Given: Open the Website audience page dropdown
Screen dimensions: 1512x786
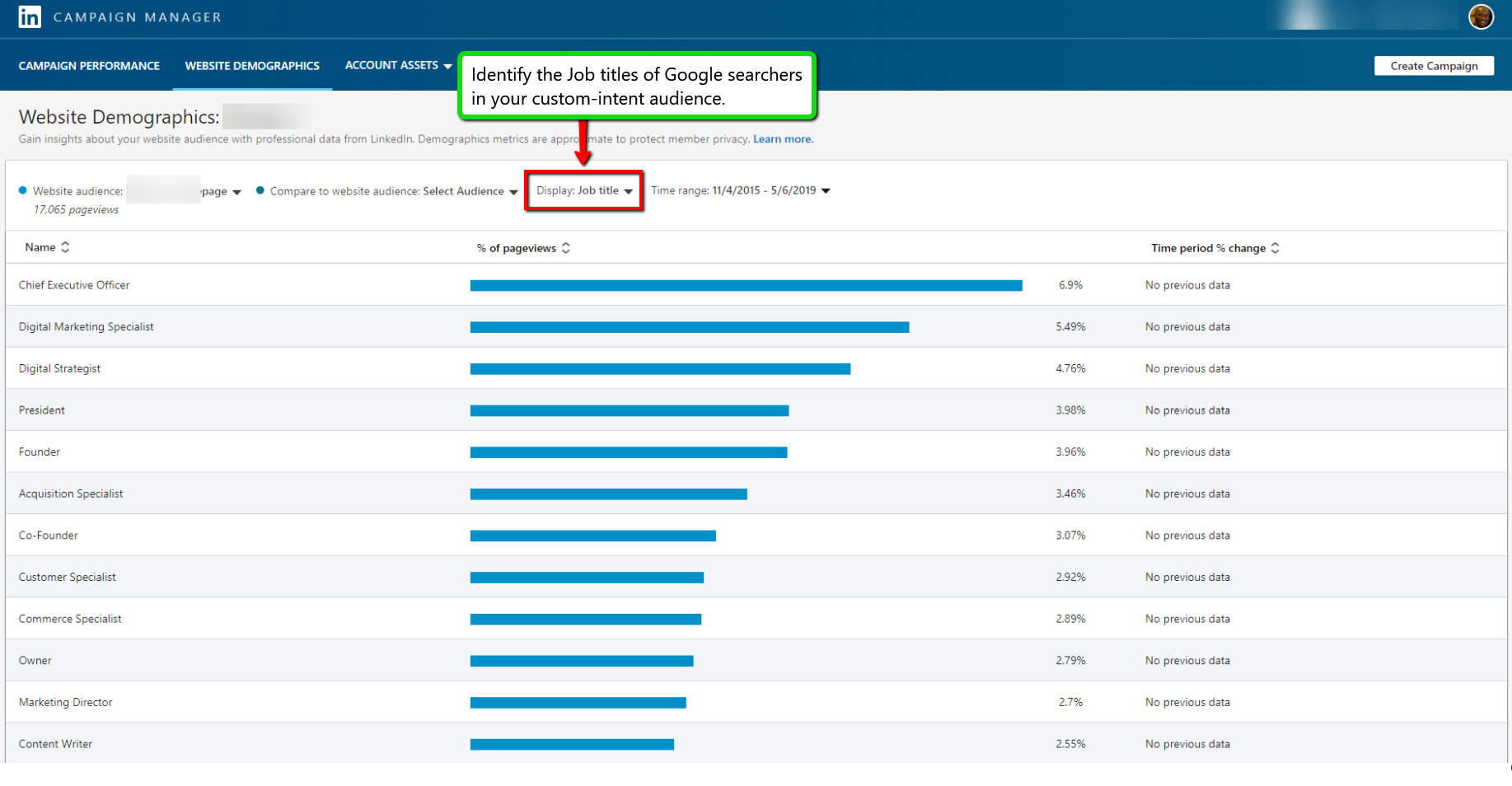Looking at the screenshot, I should pyautogui.click(x=237, y=190).
